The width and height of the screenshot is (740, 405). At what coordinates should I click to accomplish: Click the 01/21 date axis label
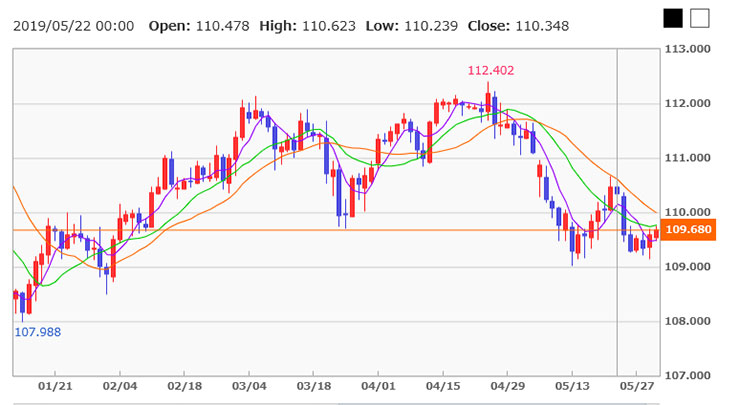pos(55,386)
